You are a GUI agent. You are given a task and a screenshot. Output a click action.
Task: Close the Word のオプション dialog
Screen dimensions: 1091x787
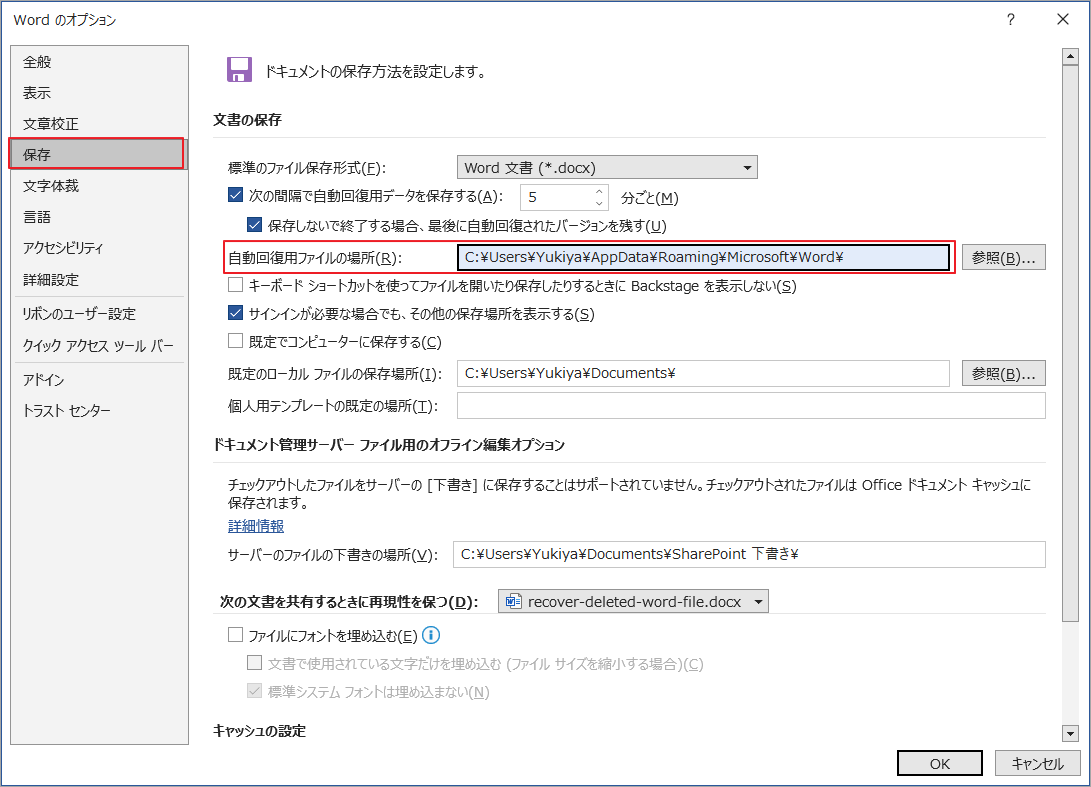pos(1062,19)
